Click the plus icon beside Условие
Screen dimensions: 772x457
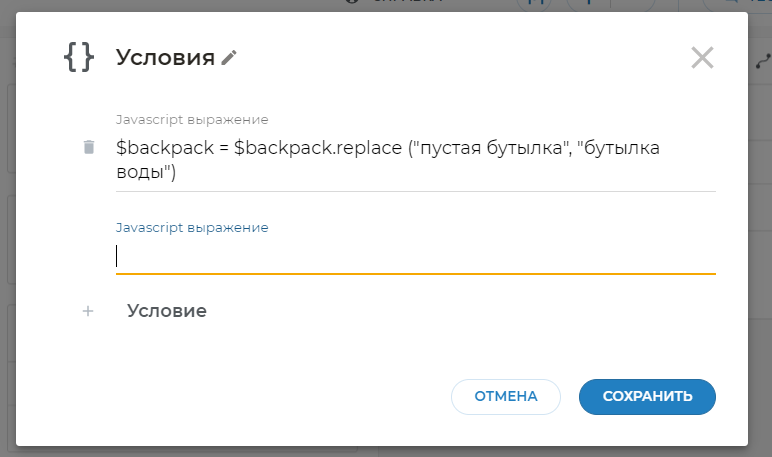coord(88,311)
